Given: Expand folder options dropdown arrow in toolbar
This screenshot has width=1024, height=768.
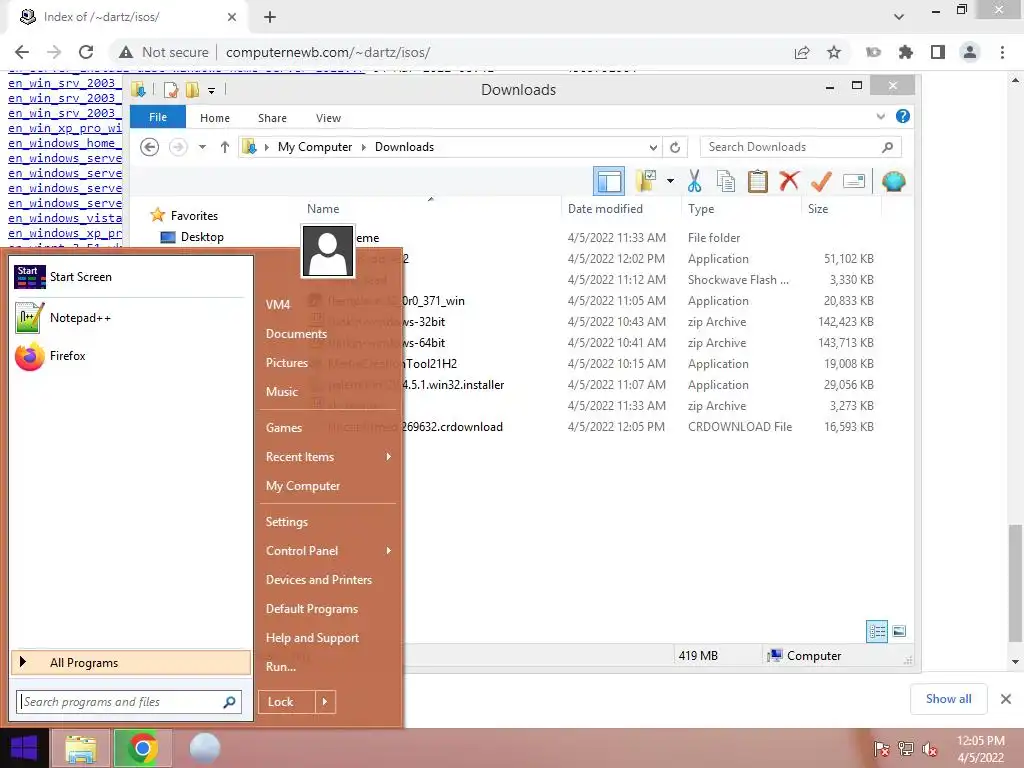Looking at the screenshot, I should click(x=670, y=181).
